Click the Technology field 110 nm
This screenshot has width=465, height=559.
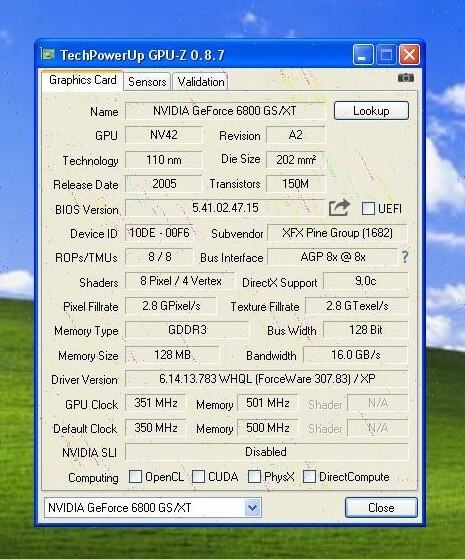(164, 159)
